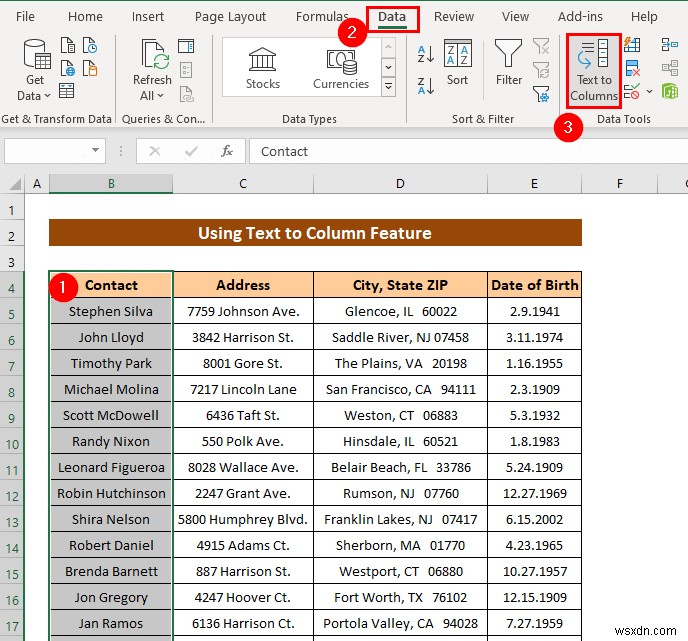Toggle the Filter funnel button
688x641 pixels.
pos(509,62)
